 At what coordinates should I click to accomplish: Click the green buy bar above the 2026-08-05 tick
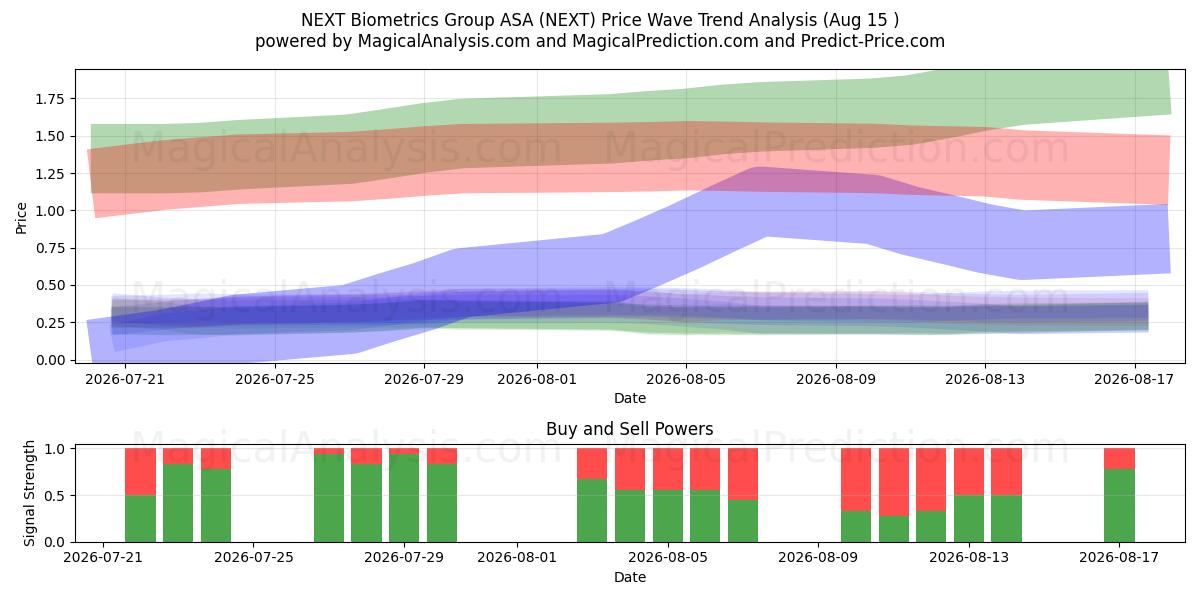[668, 516]
